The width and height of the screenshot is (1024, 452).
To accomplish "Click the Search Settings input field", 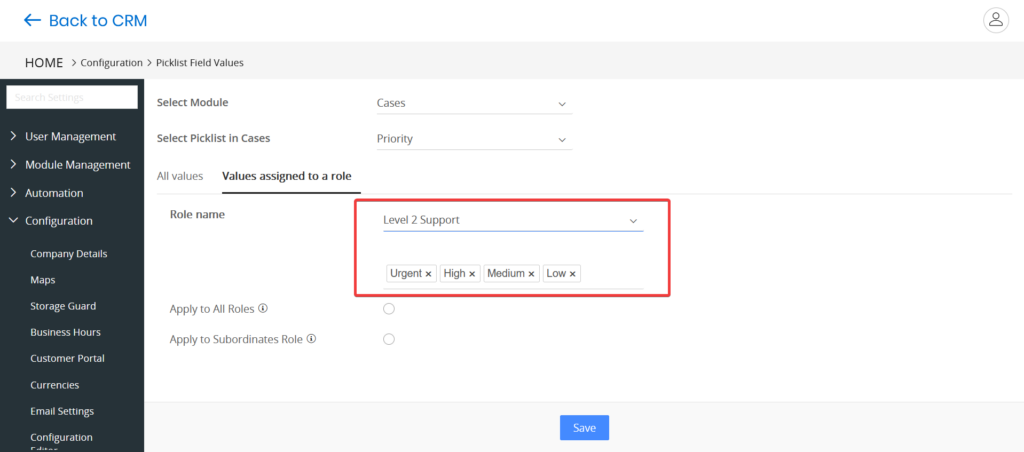I will click(x=72, y=97).
